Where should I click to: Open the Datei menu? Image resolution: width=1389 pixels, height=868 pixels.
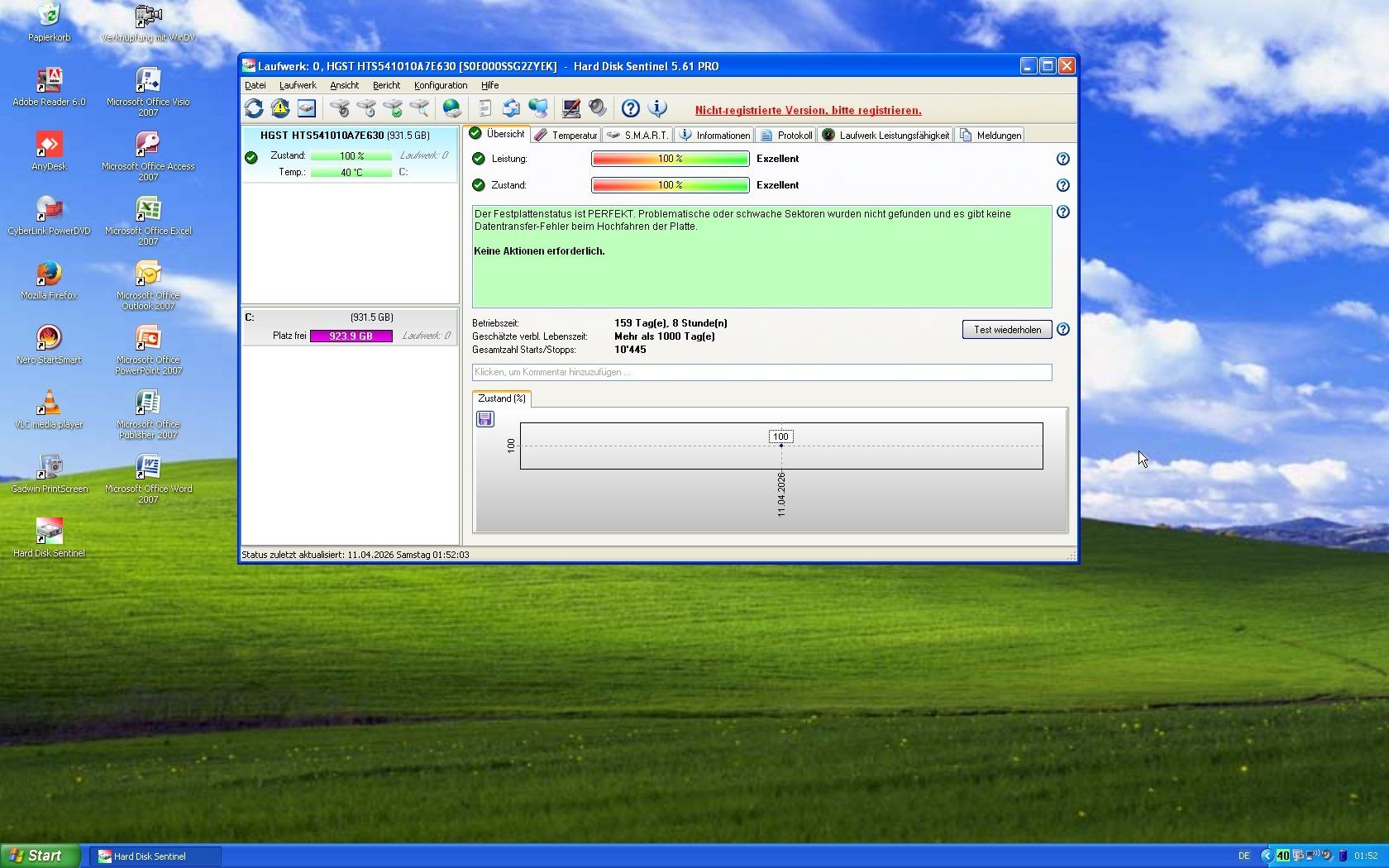click(255, 85)
